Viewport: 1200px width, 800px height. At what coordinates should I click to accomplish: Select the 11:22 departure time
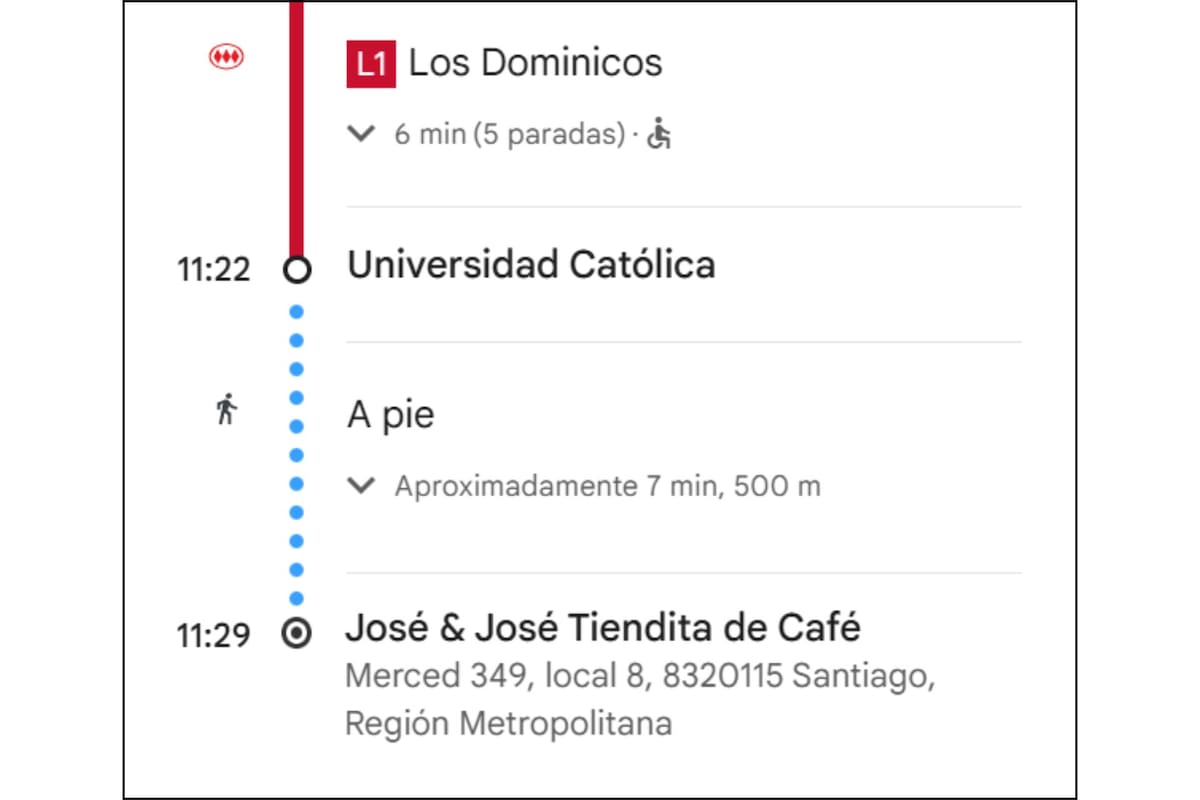coord(212,270)
